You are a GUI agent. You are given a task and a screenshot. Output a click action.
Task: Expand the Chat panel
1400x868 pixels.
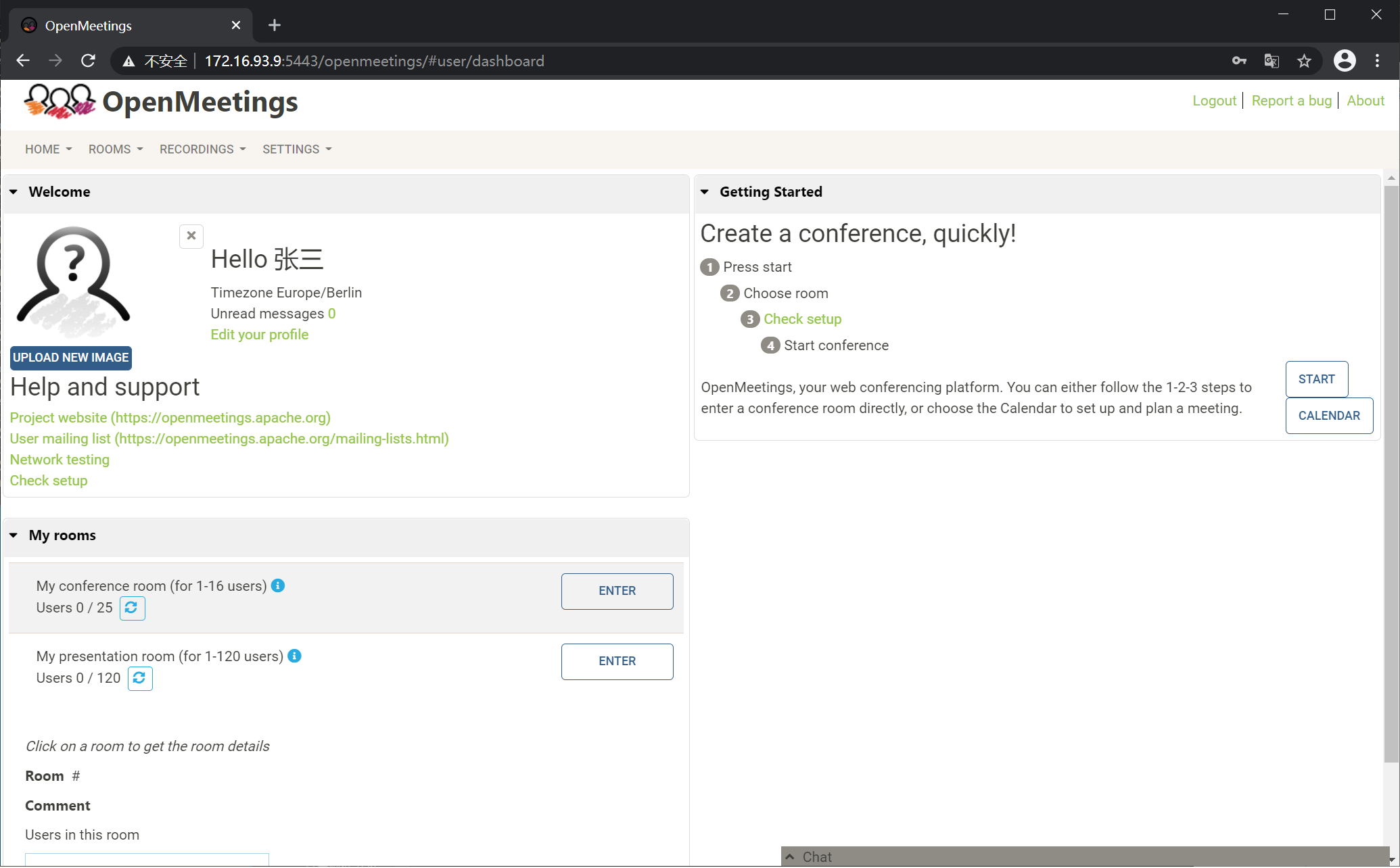click(790, 857)
